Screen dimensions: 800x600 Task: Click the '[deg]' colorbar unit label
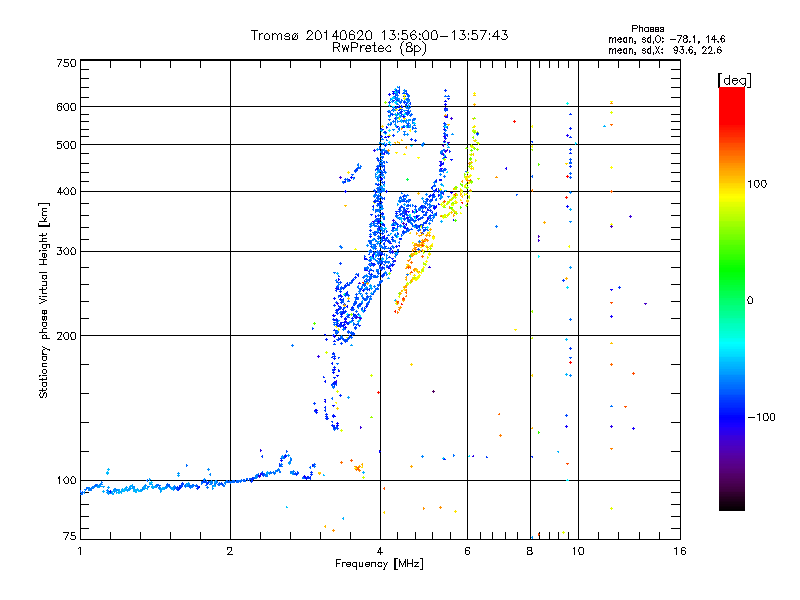pos(734,80)
